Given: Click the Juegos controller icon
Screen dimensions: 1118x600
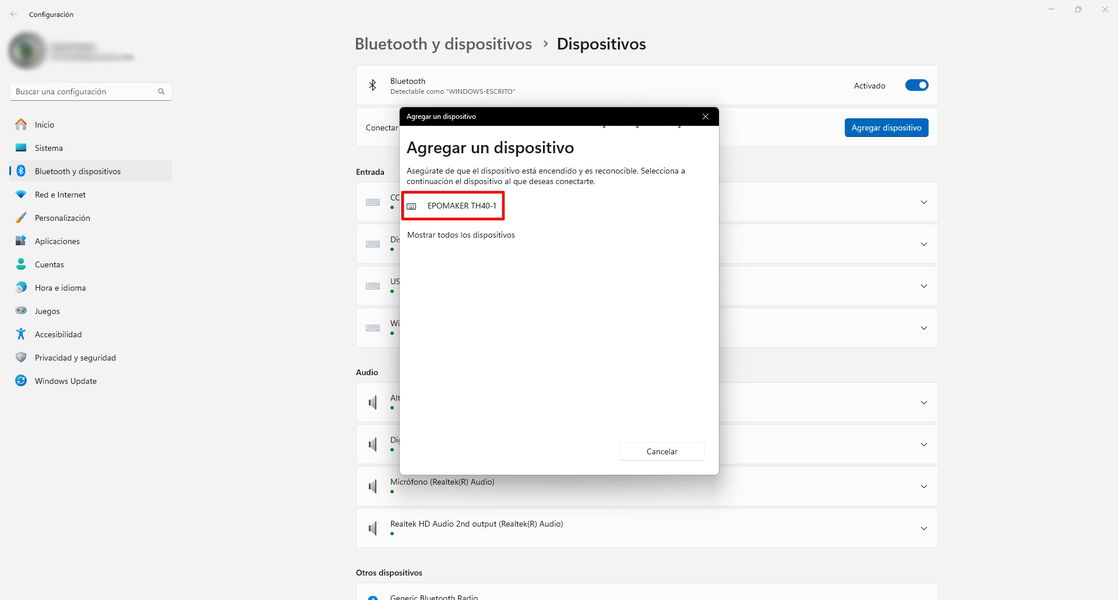Looking at the screenshot, I should pyautogui.click(x=21, y=311).
